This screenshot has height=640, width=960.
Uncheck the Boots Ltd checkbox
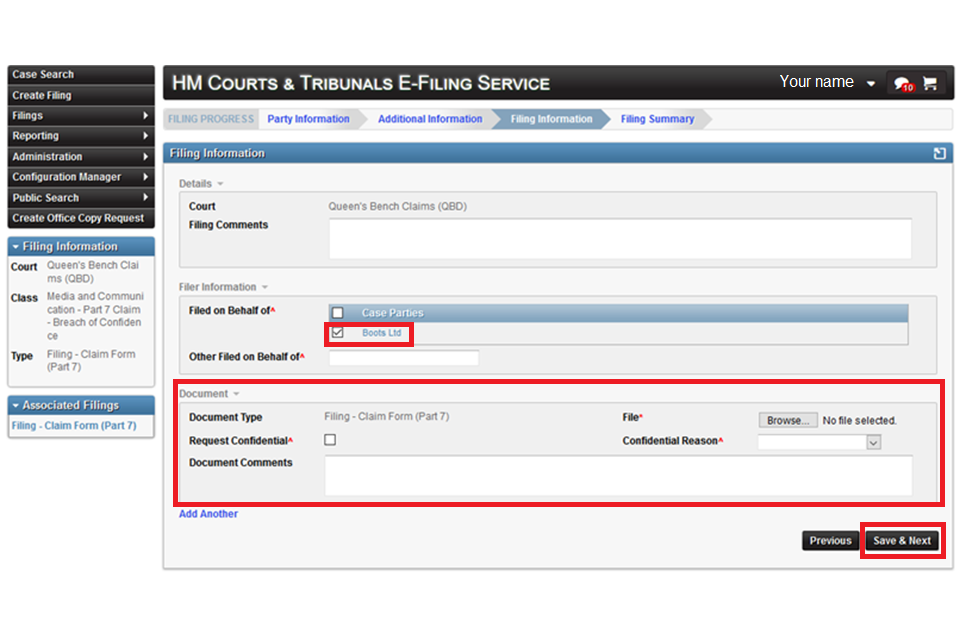click(337, 334)
